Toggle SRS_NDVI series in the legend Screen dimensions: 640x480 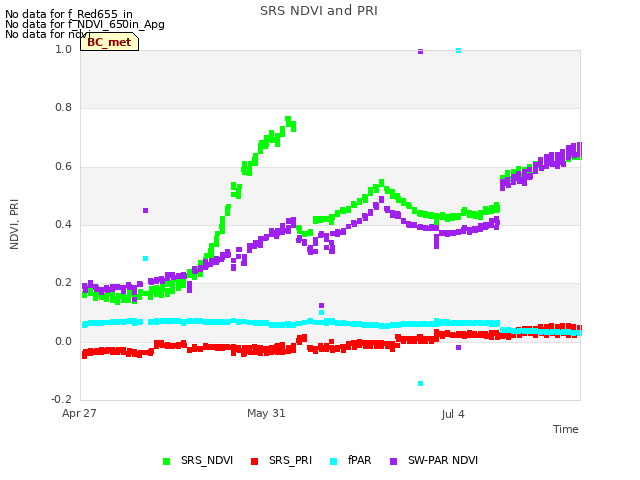click(x=198, y=461)
